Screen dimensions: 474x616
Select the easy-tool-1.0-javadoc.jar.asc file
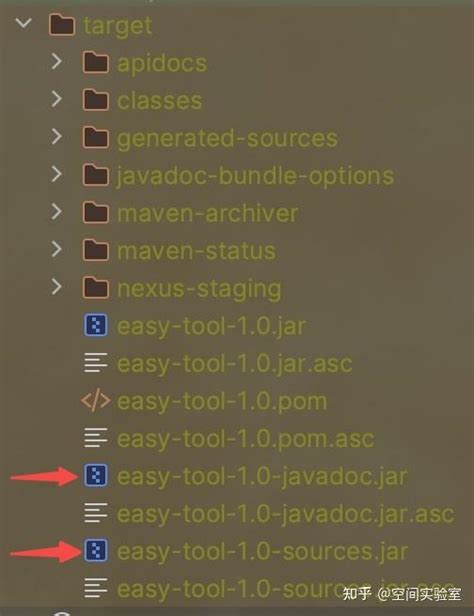point(285,514)
